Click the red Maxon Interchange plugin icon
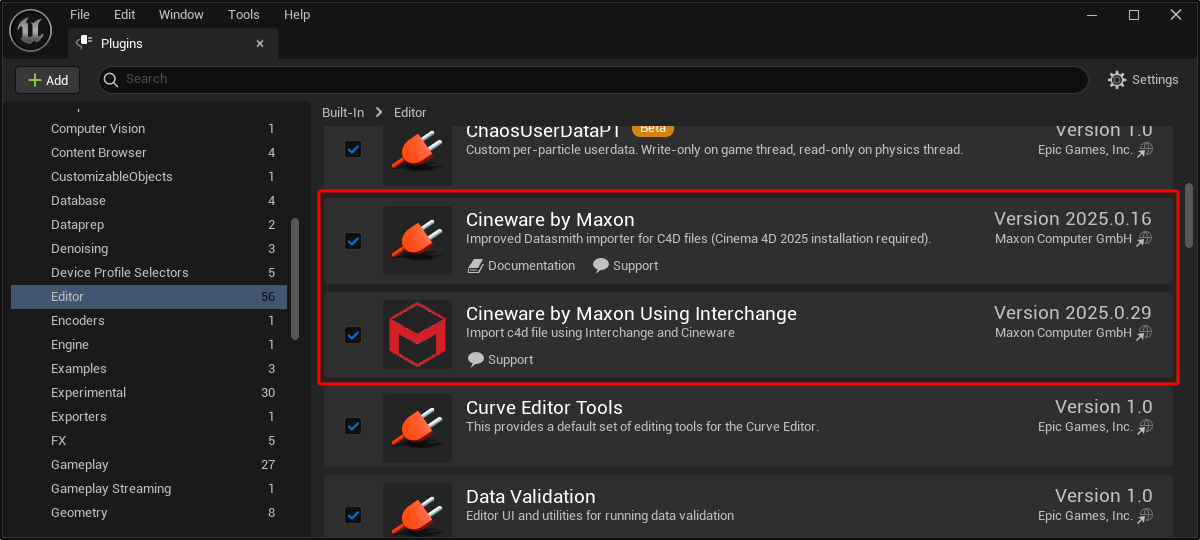This screenshot has width=1200, height=540. click(x=417, y=335)
